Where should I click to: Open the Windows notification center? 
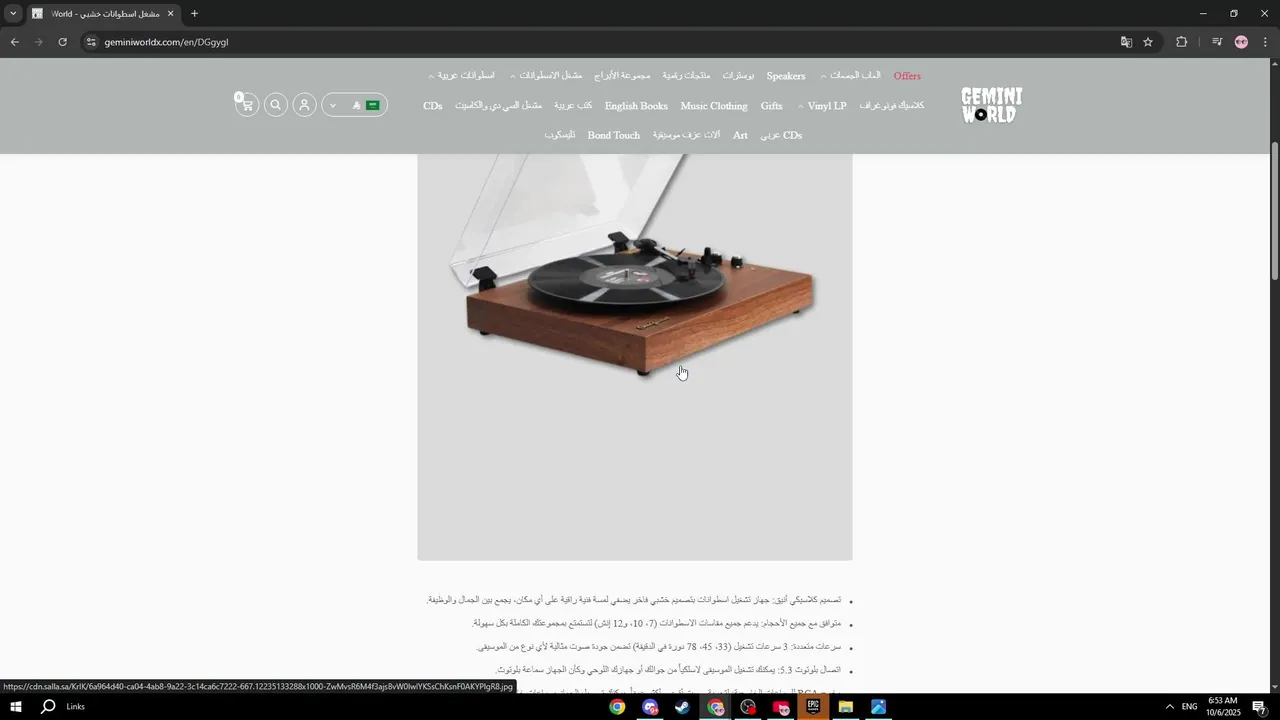1259,707
